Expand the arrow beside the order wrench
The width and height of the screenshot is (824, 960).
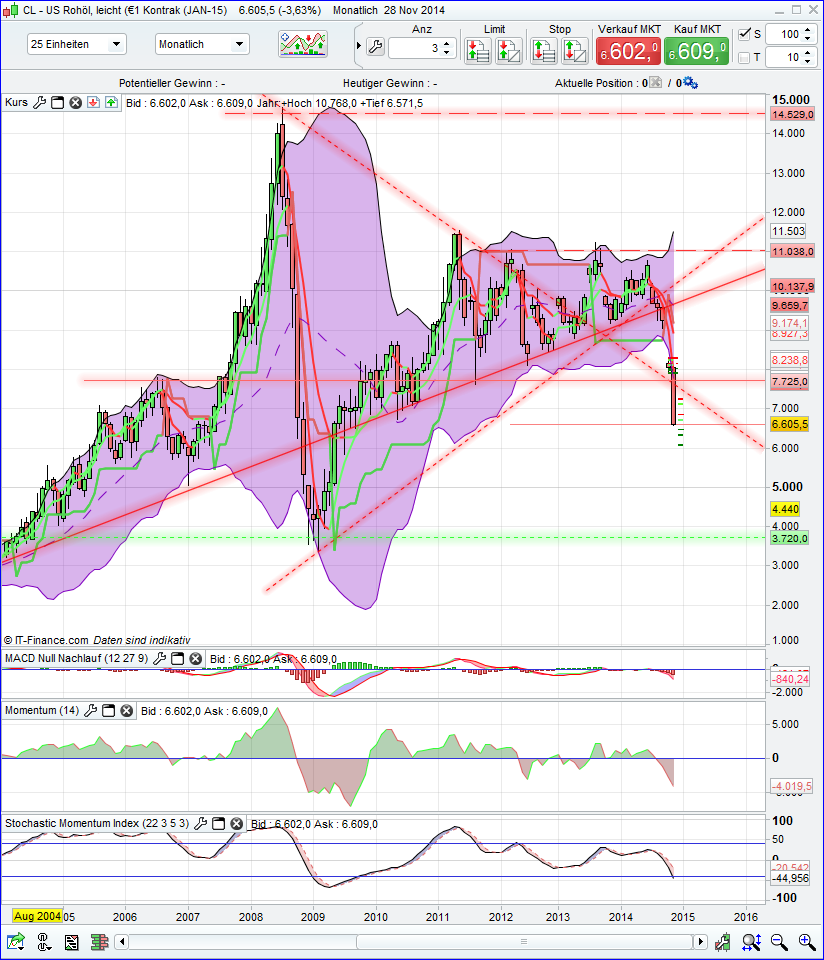click(x=358, y=44)
